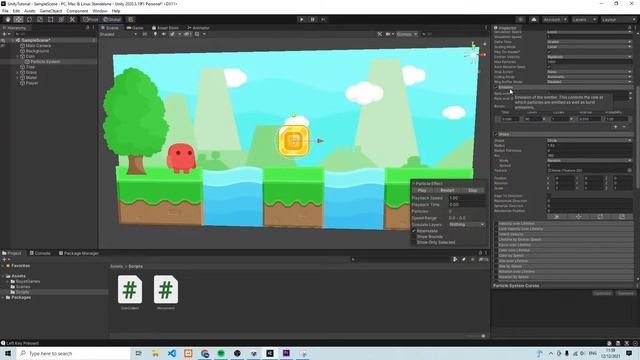The width and height of the screenshot is (640, 360).
Task: Expand the Water object in Hierarchy
Action: tap(18, 78)
